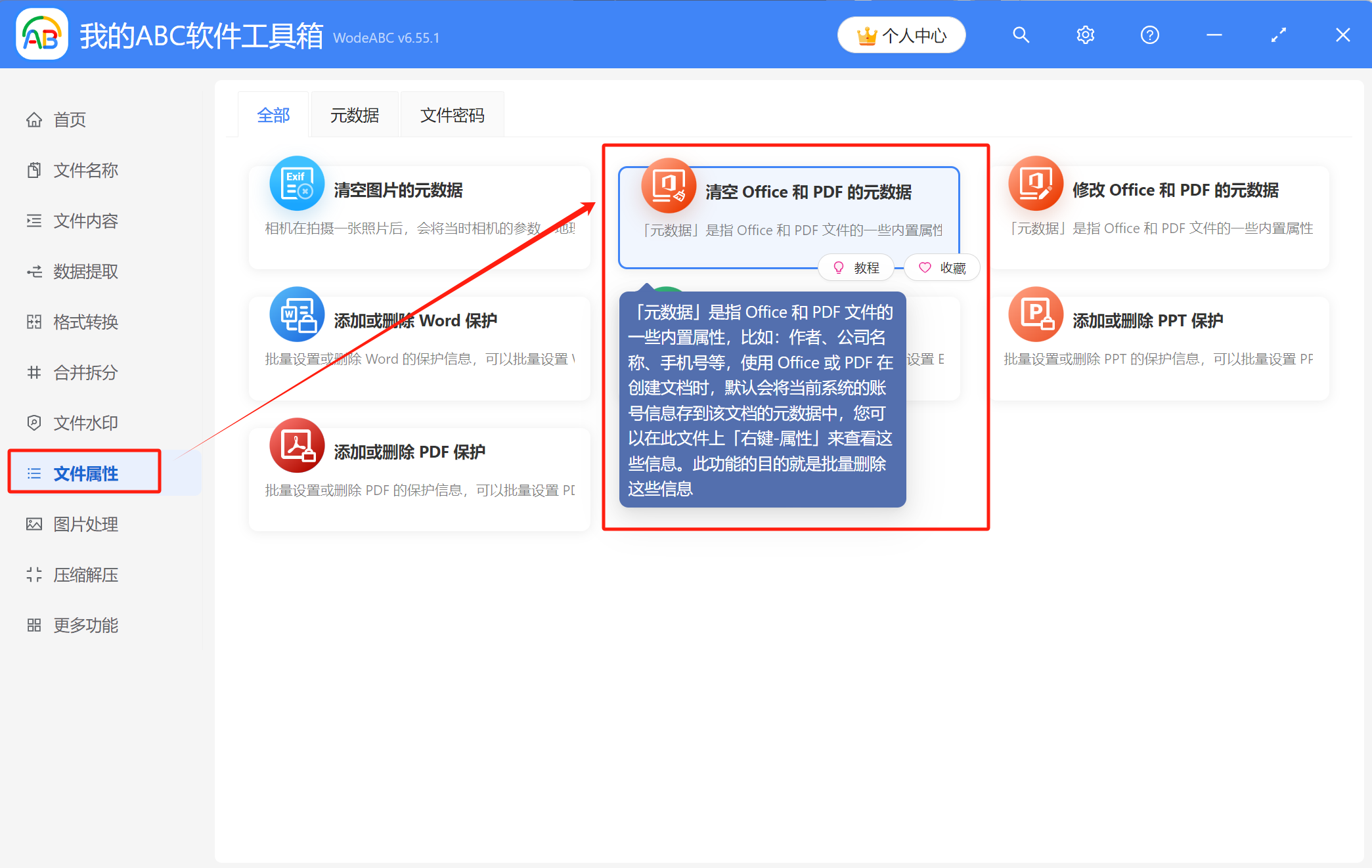Switch to the 文件密码 tab
The height and width of the screenshot is (868, 1372).
point(452,114)
